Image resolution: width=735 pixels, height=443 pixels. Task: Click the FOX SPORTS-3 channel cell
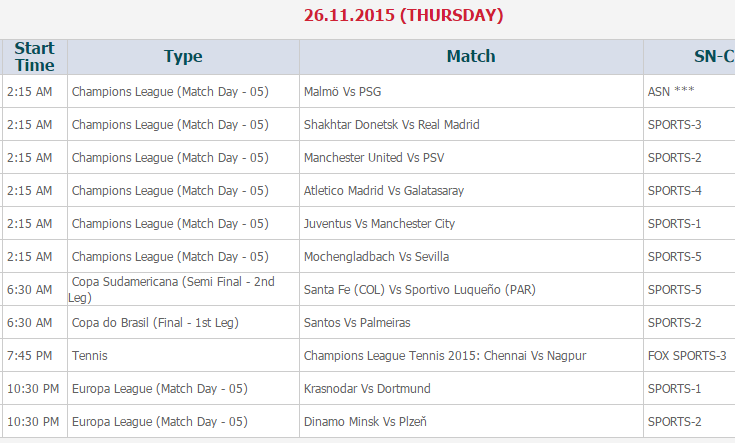[x=687, y=356]
